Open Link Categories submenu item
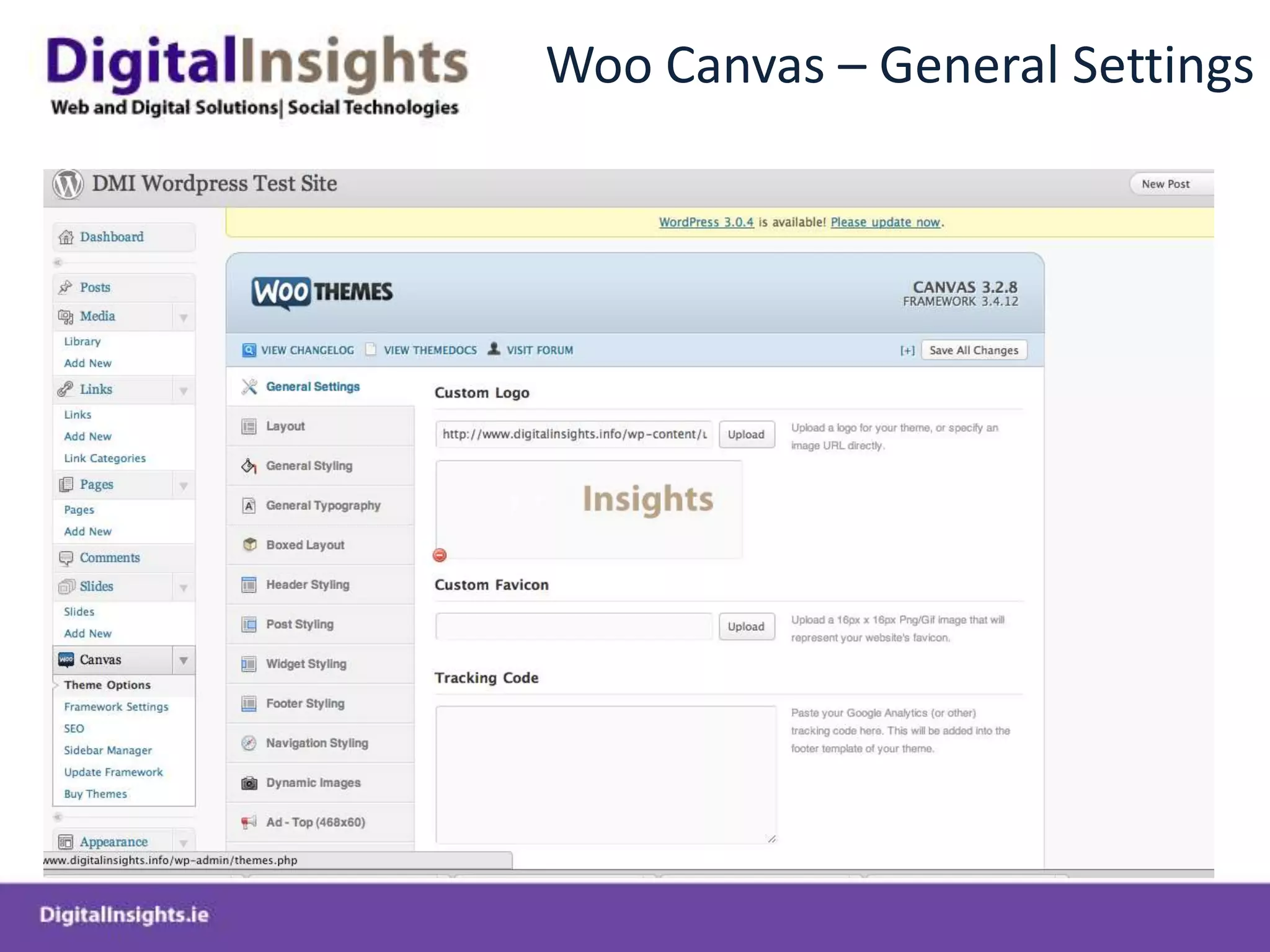Image resolution: width=1270 pixels, height=952 pixels. coord(105,459)
